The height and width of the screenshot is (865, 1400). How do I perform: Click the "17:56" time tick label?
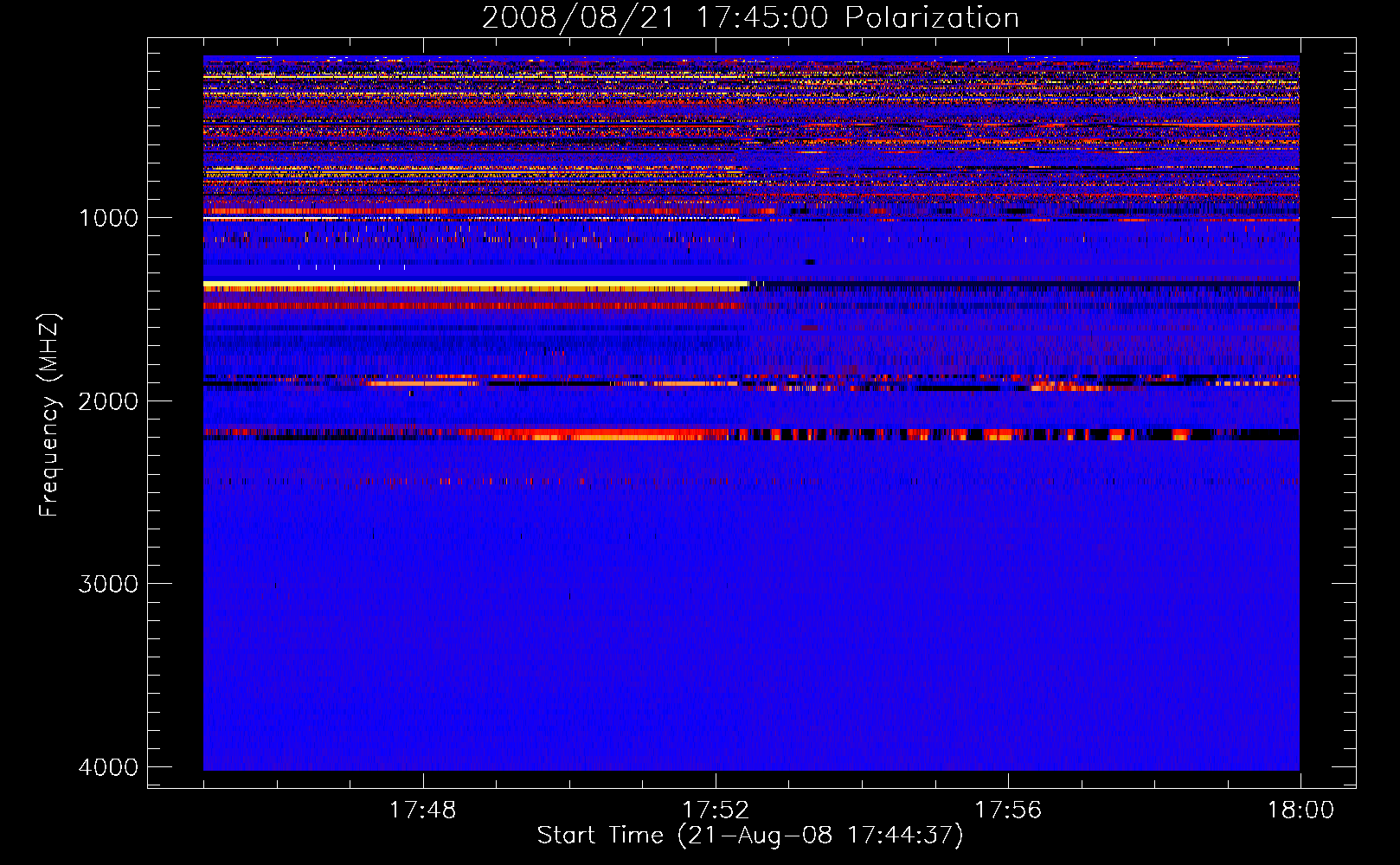(1008, 811)
